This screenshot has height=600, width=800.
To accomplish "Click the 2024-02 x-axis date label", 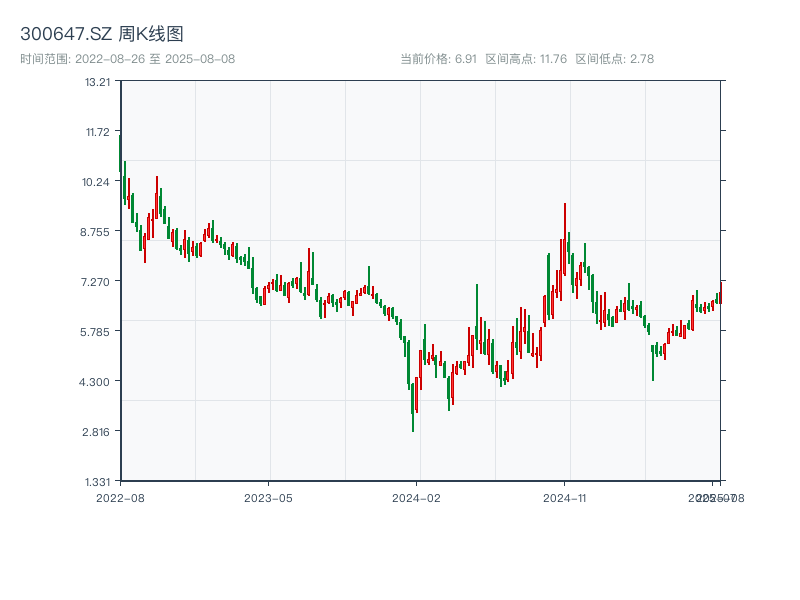I will point(417,497).
